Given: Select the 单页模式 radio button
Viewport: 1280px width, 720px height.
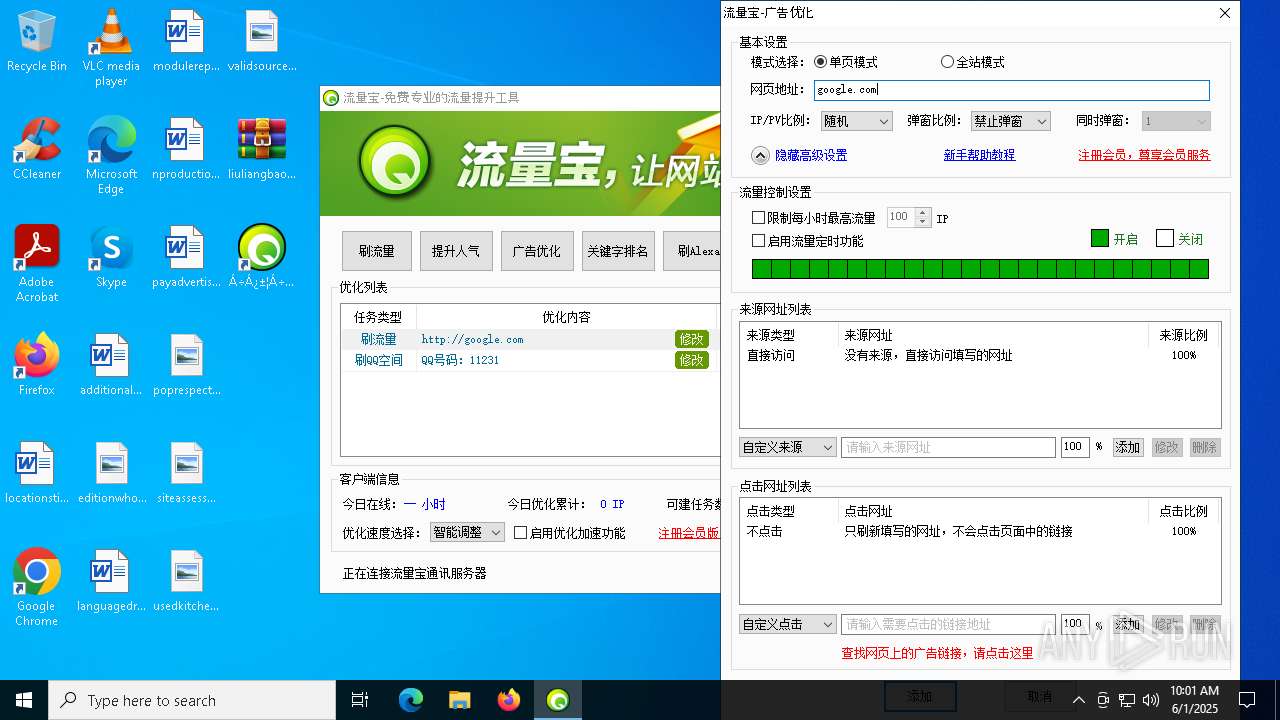Looking at the screenshot, I should point(821,62).
